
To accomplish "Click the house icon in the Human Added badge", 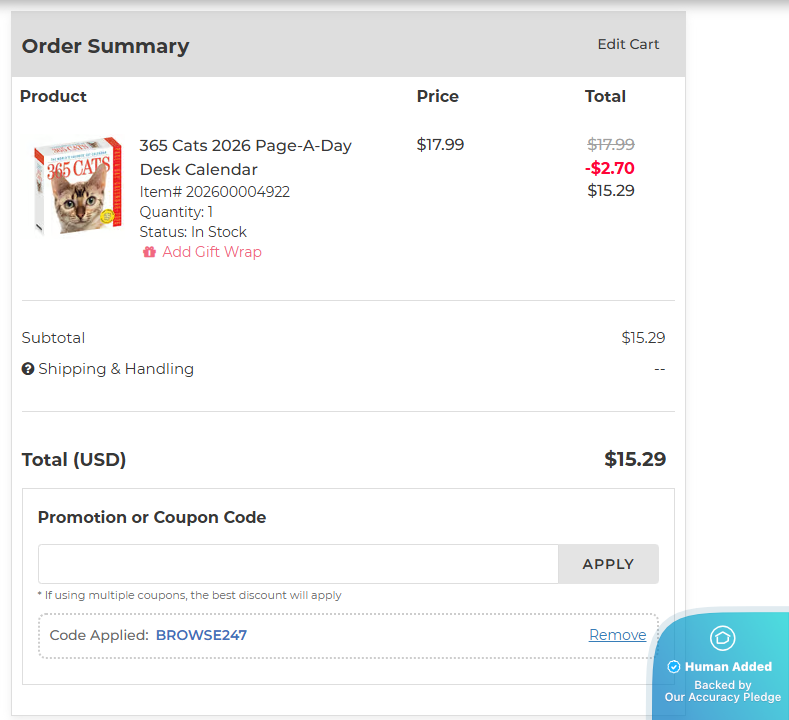I will click(722, 637).
